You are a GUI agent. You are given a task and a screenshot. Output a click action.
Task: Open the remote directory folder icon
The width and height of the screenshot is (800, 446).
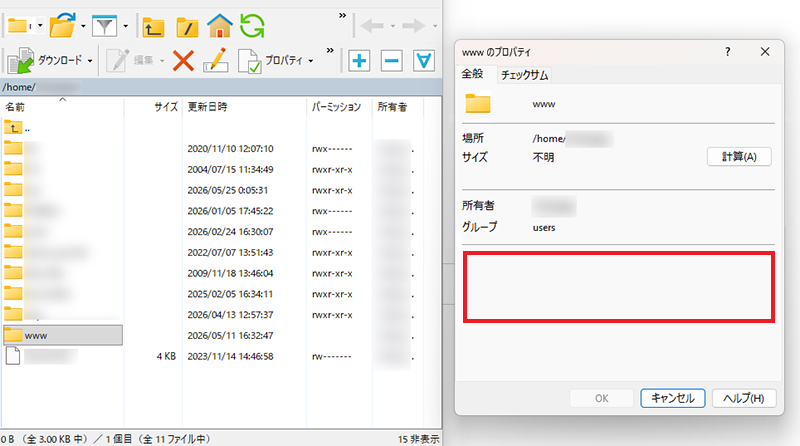pyautogui.click(x=17, y=26)
